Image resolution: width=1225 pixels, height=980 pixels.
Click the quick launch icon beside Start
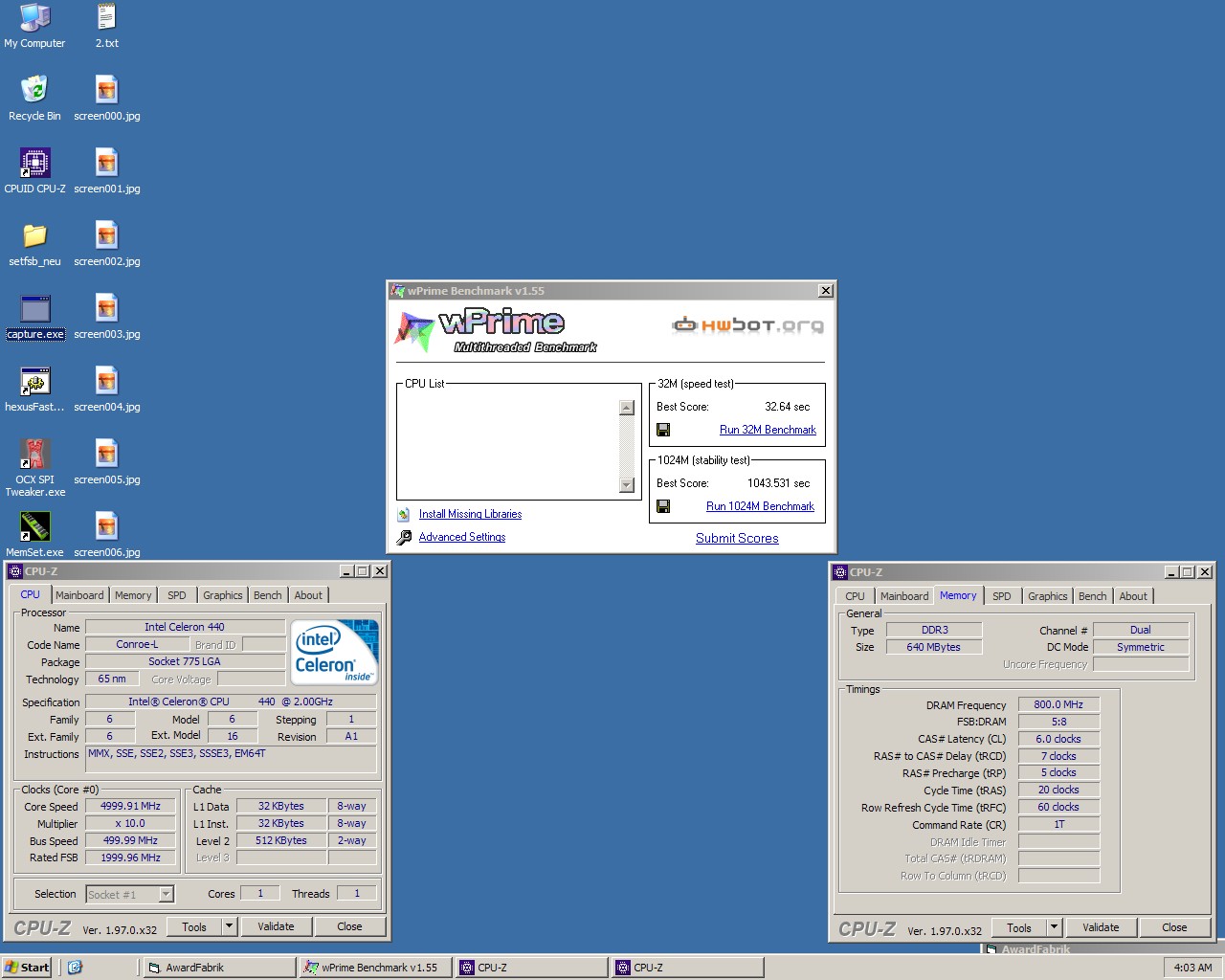[x=75, y=968]
